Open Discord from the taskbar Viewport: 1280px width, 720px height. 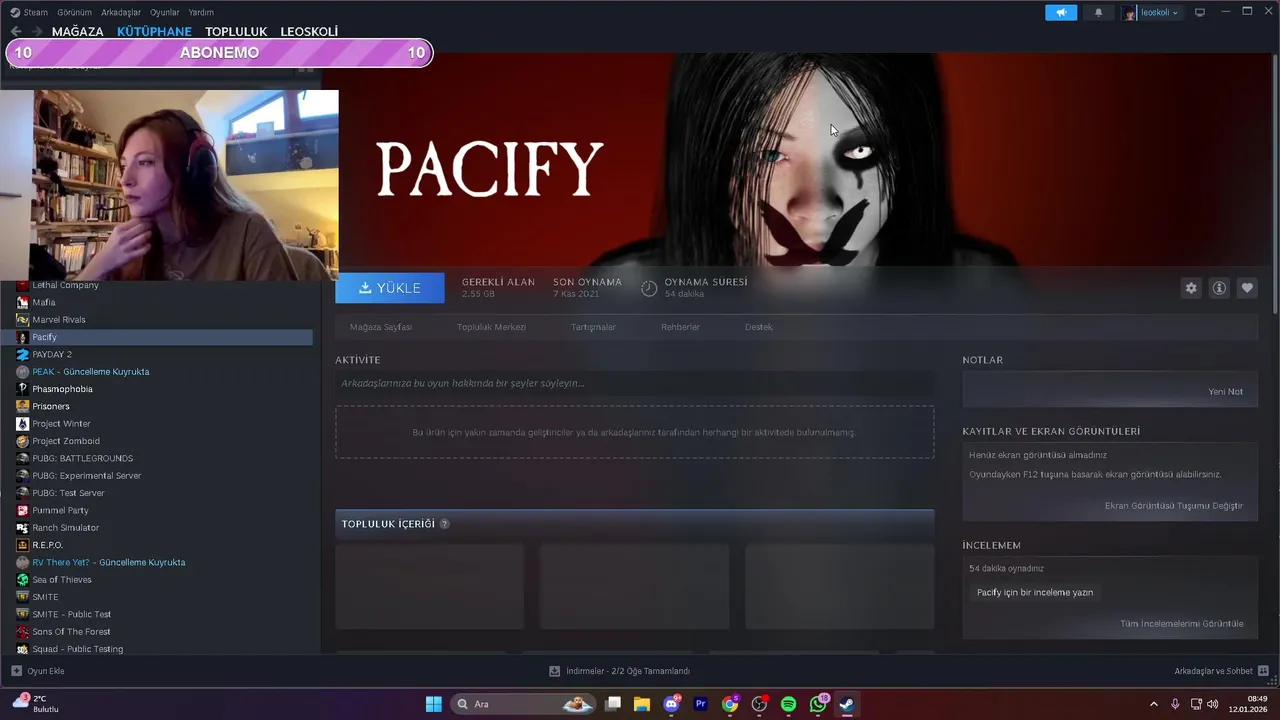point(672,704)
